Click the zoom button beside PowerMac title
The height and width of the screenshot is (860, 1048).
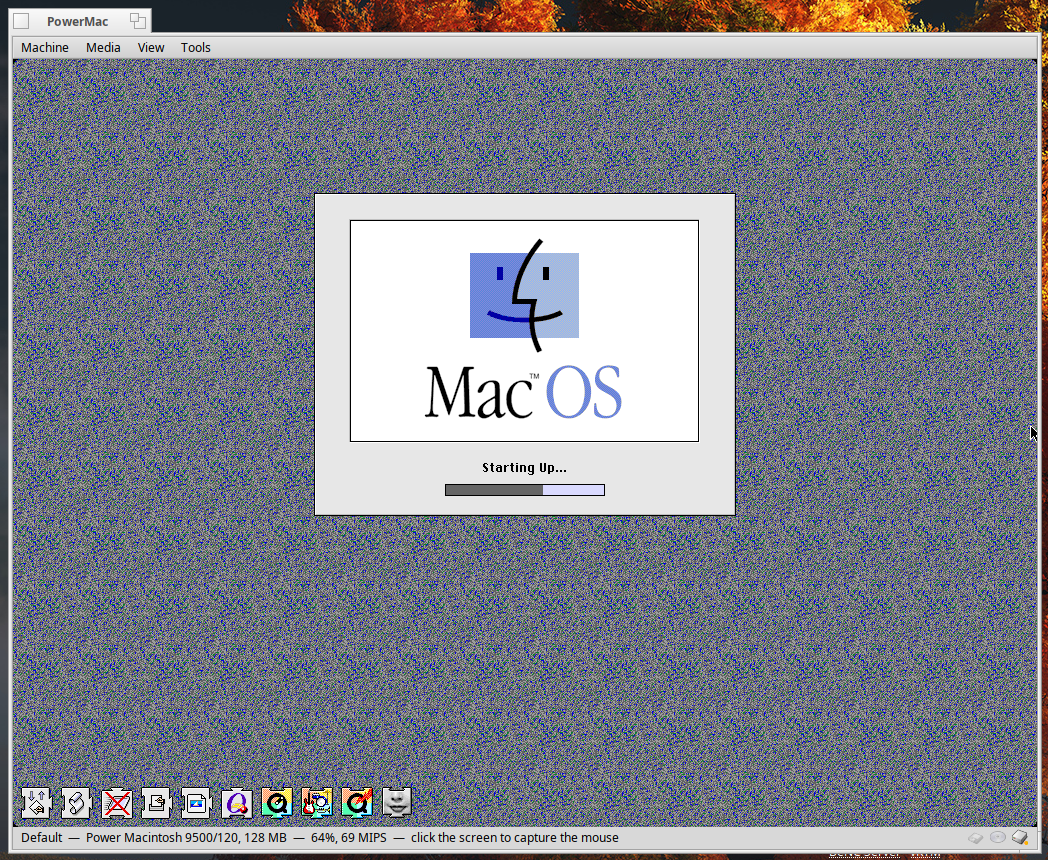pos(138,21)
